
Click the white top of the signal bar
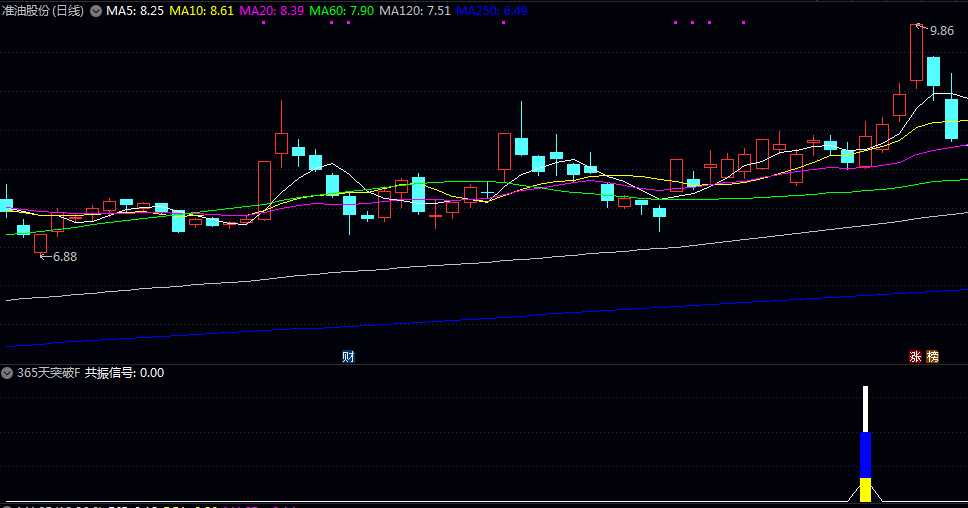coord(866,408)
